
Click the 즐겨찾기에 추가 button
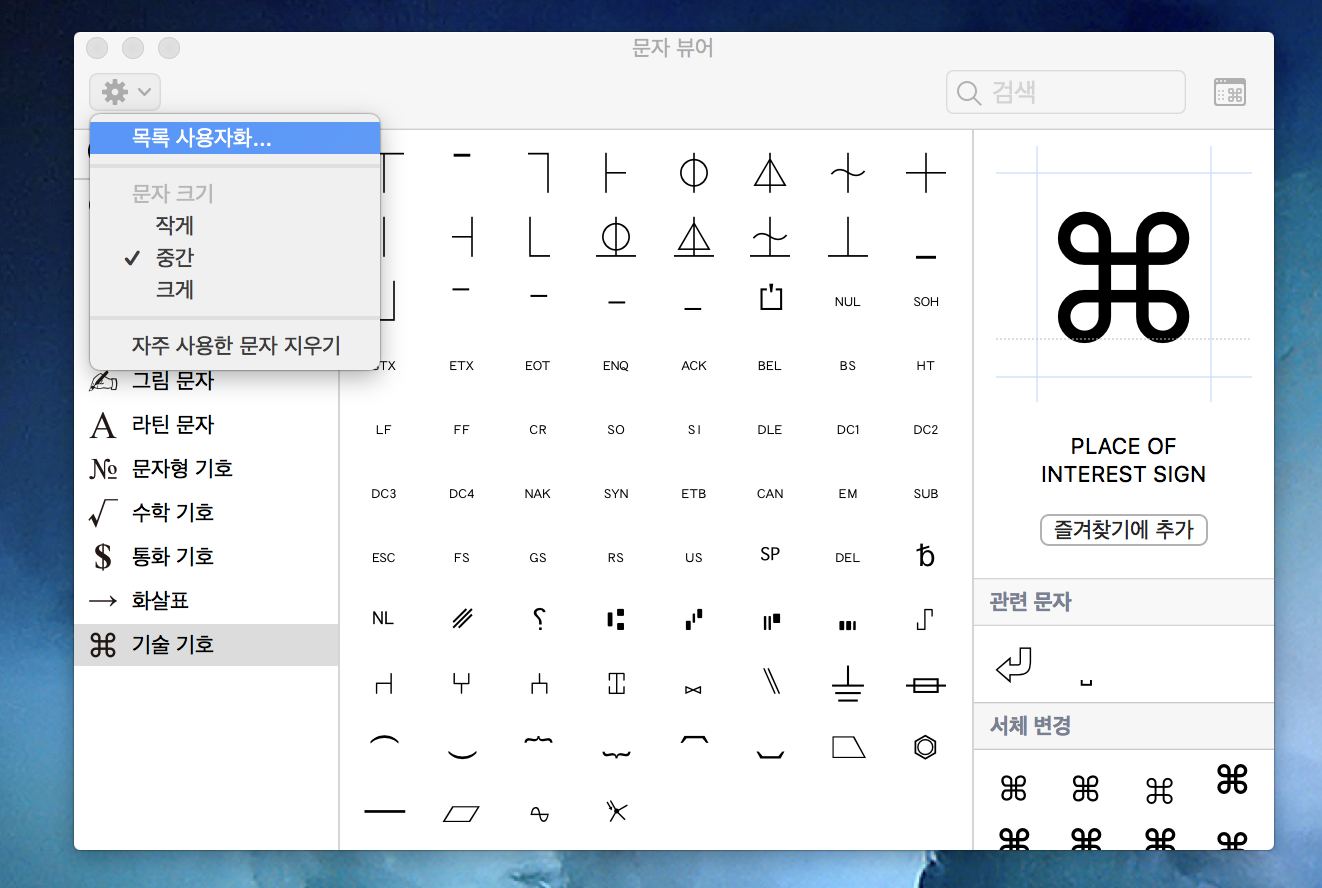1123,530
